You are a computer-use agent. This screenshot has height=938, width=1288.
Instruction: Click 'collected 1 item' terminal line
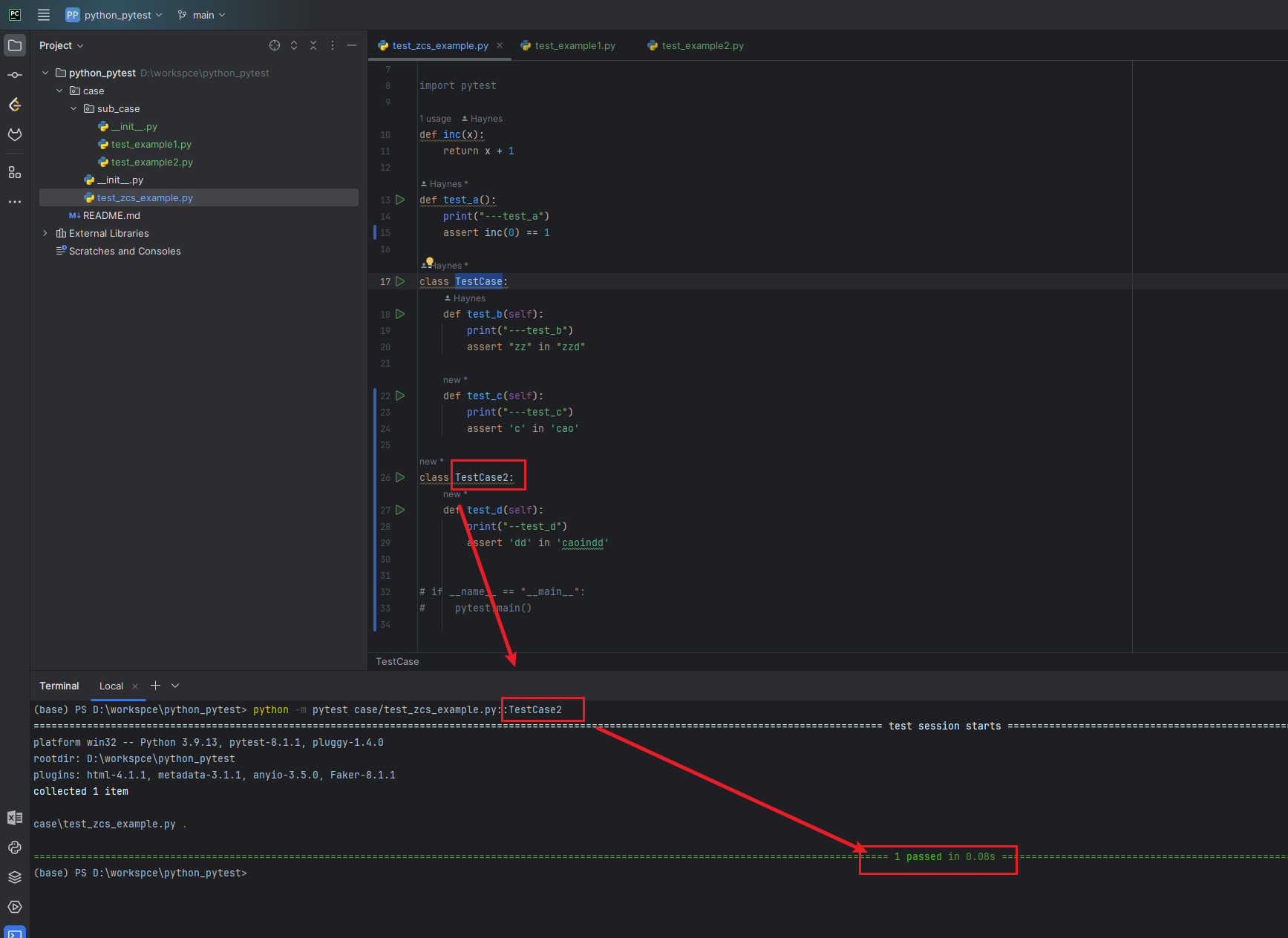coord(81,791)
